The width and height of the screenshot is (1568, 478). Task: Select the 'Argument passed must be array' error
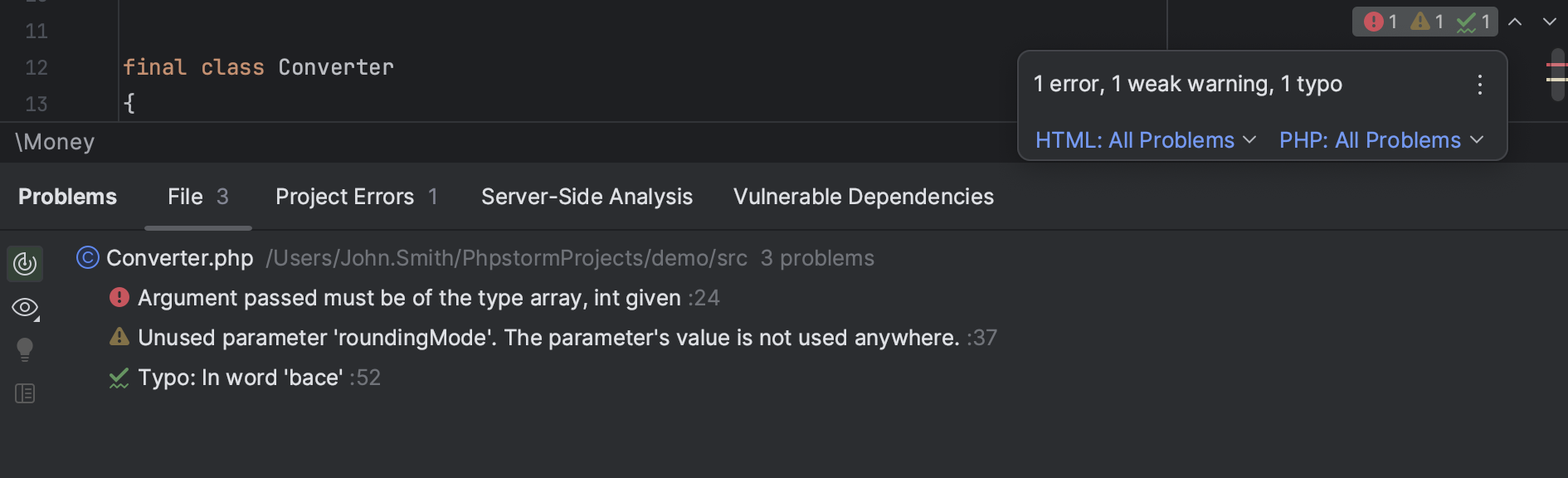point(409,298)
